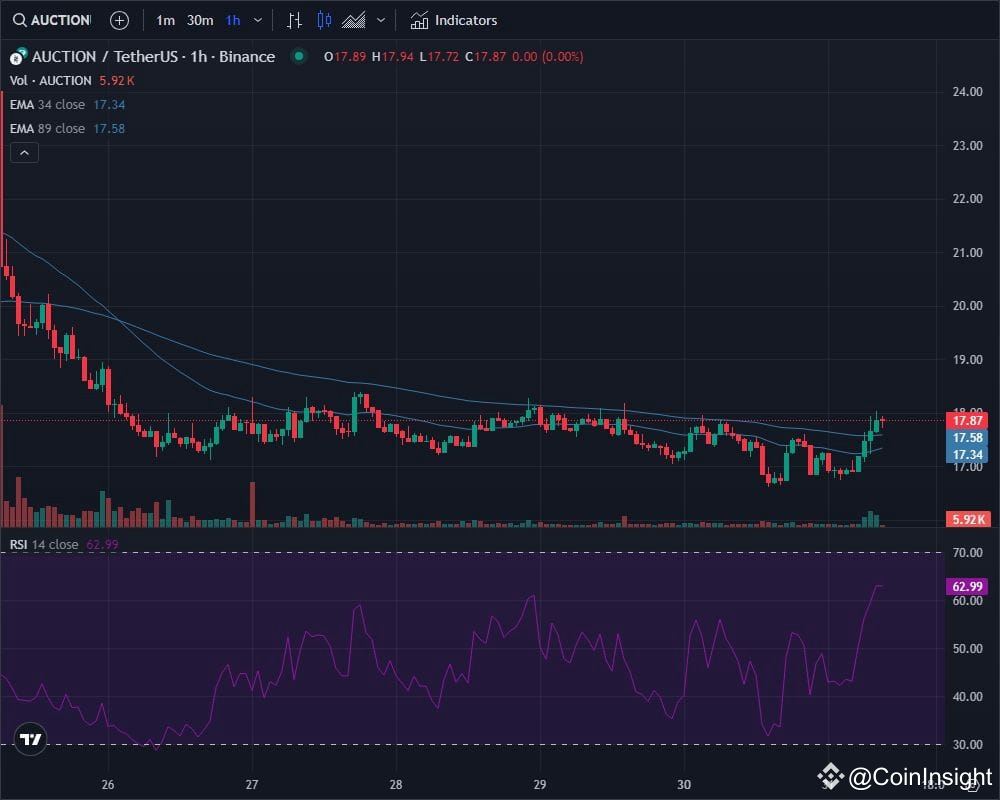Click the TradingView logo badge
Image resolution: width=1000 pixels, height=800 pixels.
pos(30,739)
